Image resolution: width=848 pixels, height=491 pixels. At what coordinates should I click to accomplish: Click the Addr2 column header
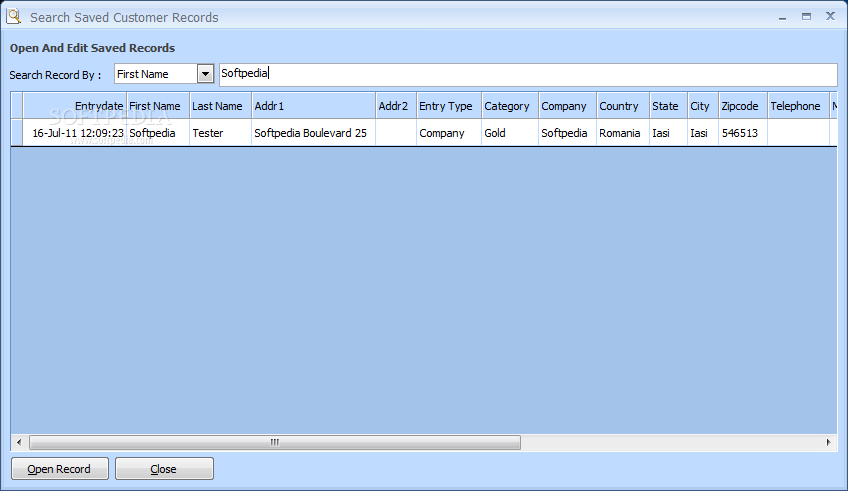pos(396,106)
